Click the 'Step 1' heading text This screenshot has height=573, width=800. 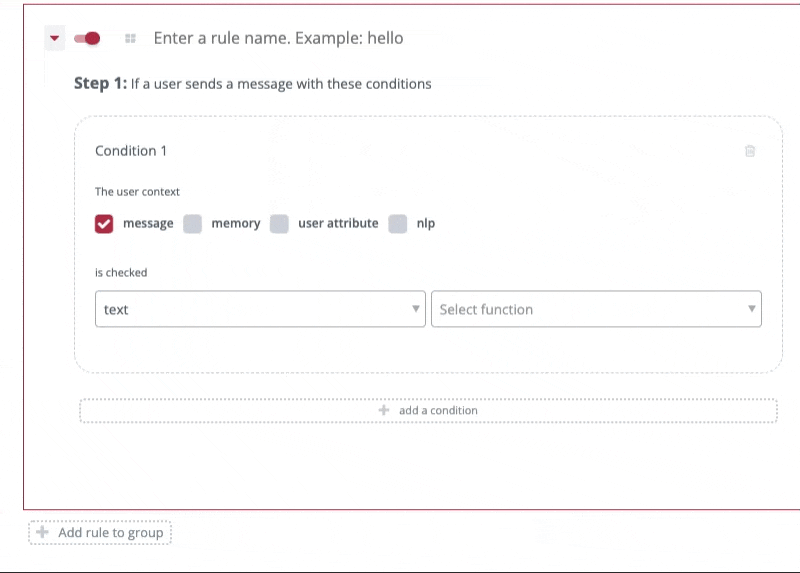pyautogui.click(x=99, y=84)
